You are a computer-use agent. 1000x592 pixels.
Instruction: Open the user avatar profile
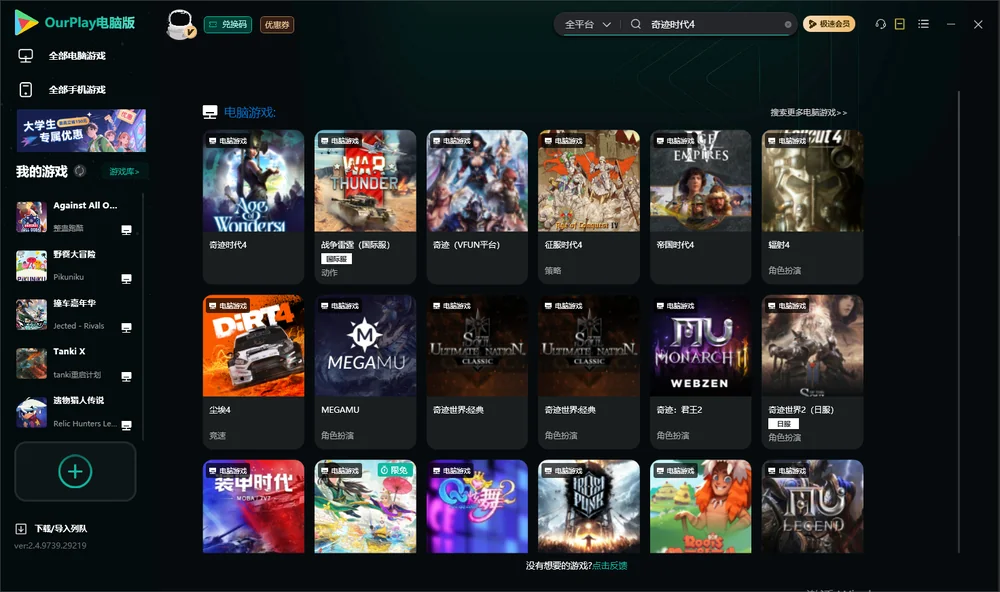(180, 24)
